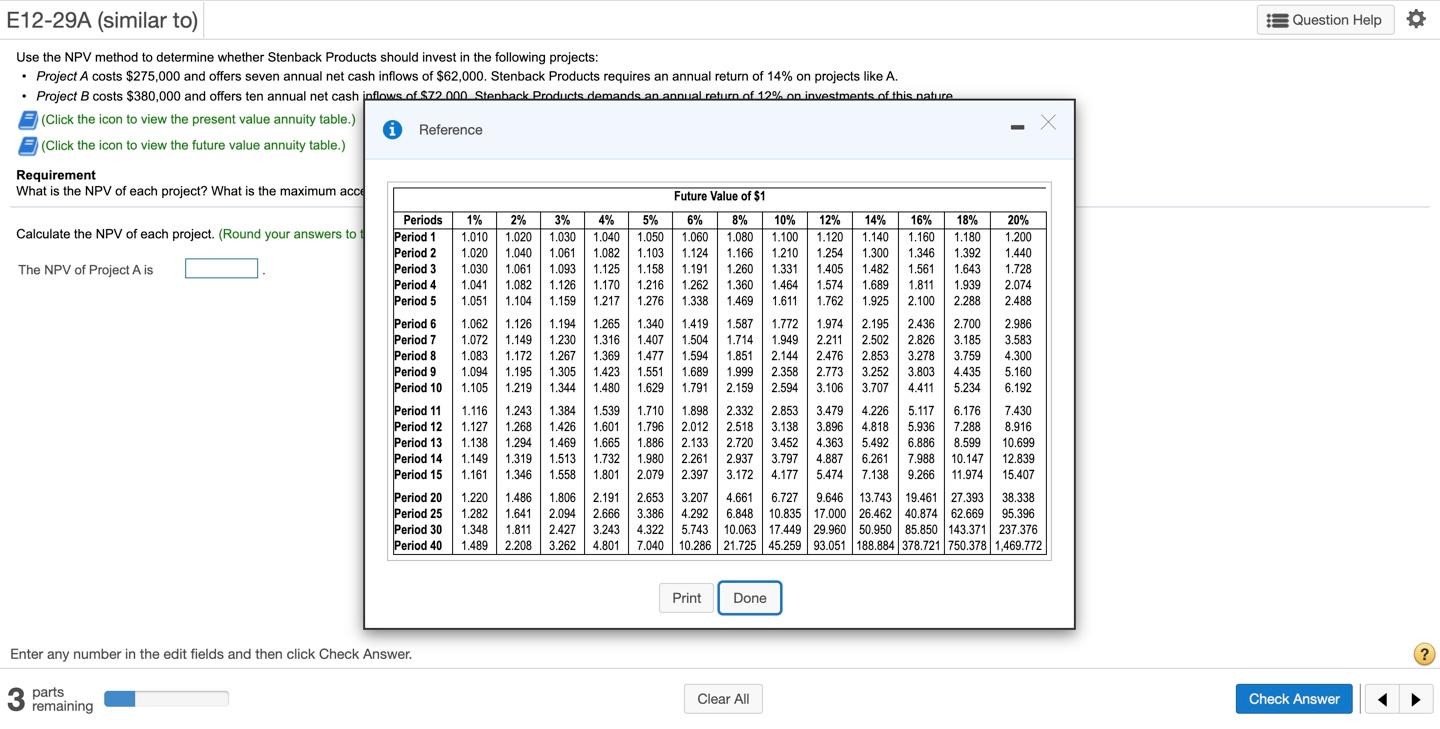Click the present value annuity table book icon
Viewport: 1440px width, 729px height.
(x=27, y=120)
